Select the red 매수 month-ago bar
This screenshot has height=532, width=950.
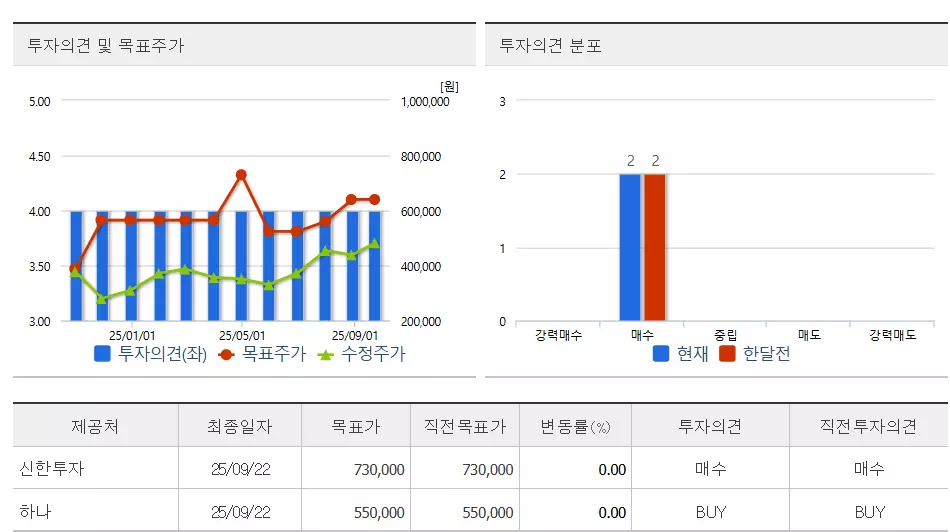click(x=655, y=247)
